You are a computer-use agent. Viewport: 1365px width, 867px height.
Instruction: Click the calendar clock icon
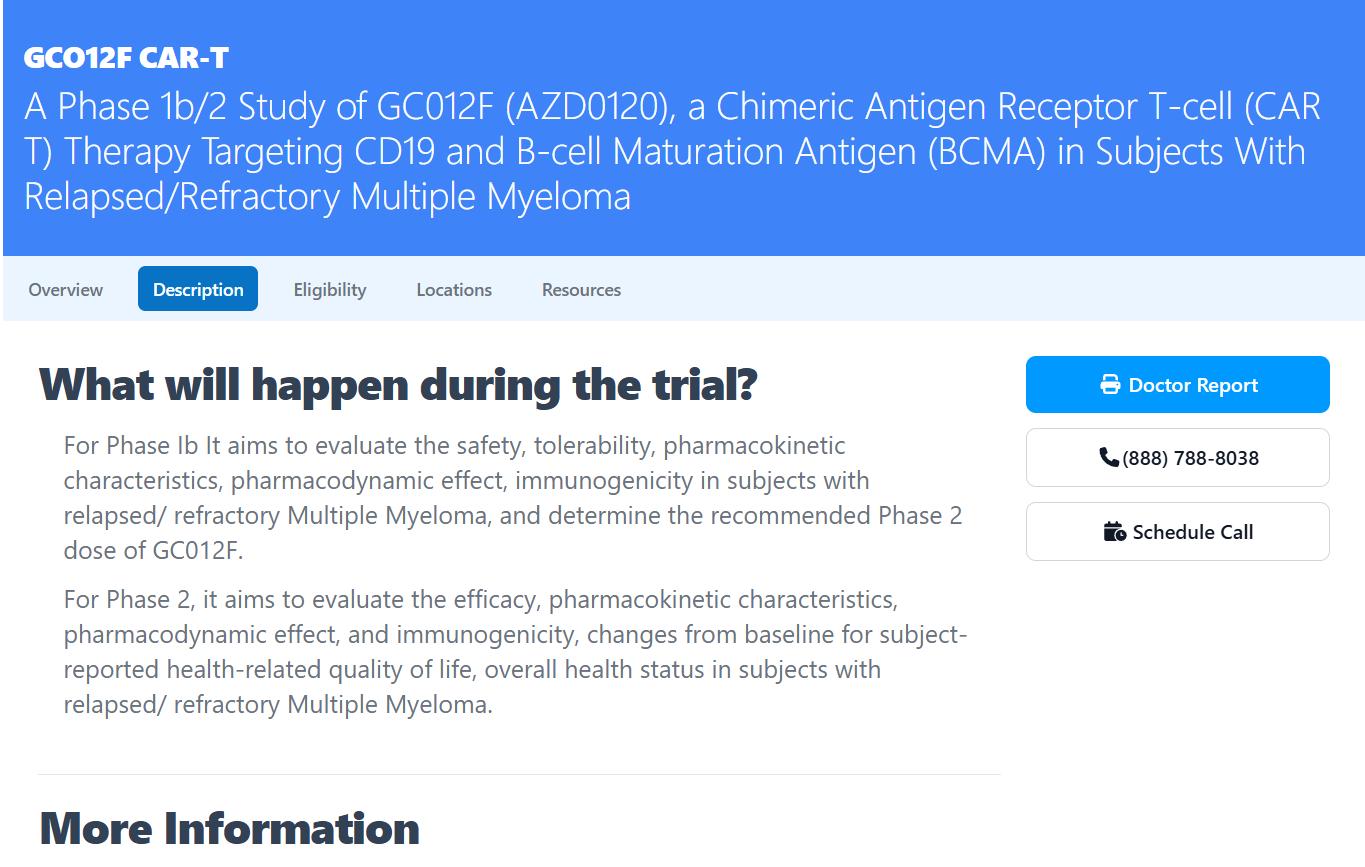(1114, 532)
